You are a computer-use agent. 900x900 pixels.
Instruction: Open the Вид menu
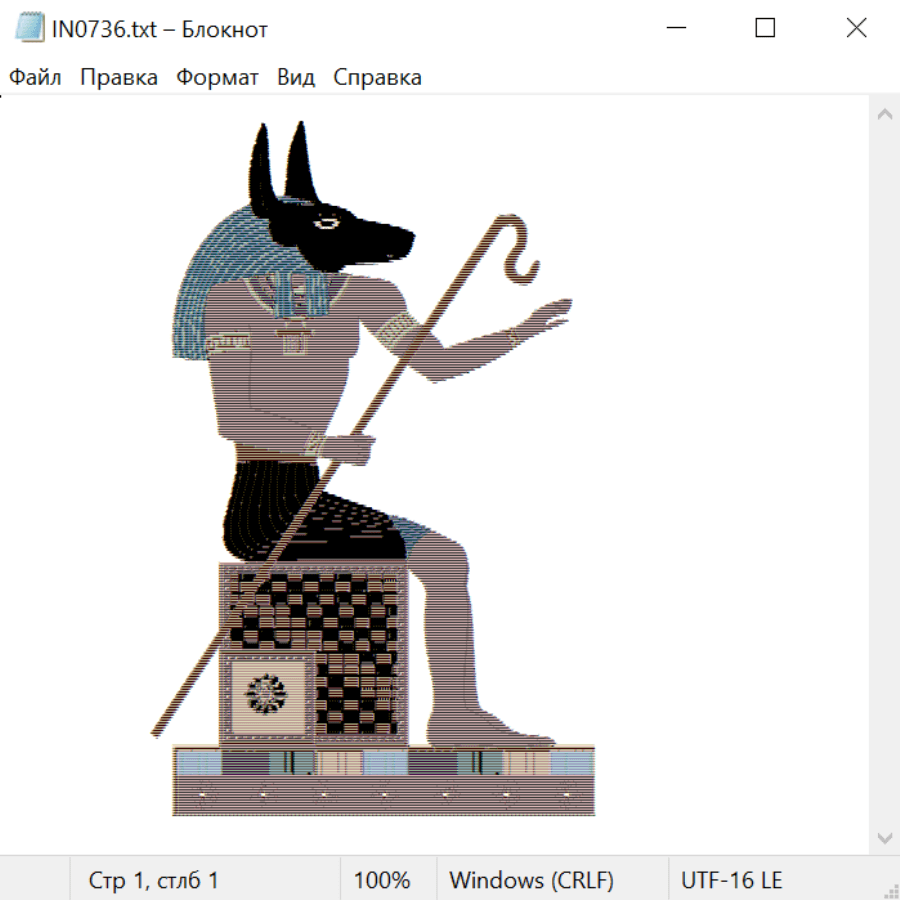tap(296, 77)
